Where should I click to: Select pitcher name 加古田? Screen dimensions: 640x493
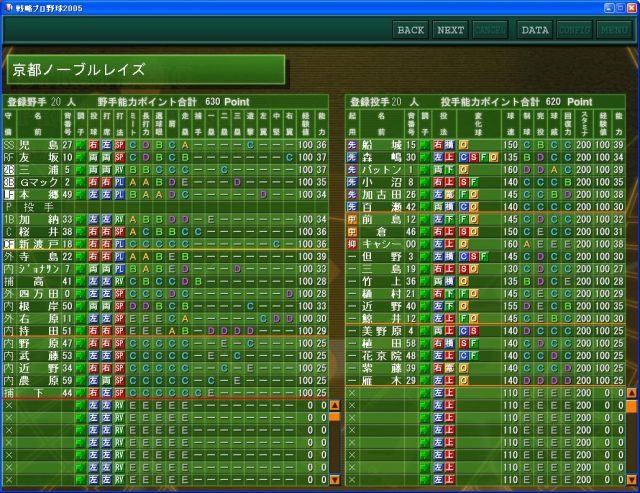(382, 195)
